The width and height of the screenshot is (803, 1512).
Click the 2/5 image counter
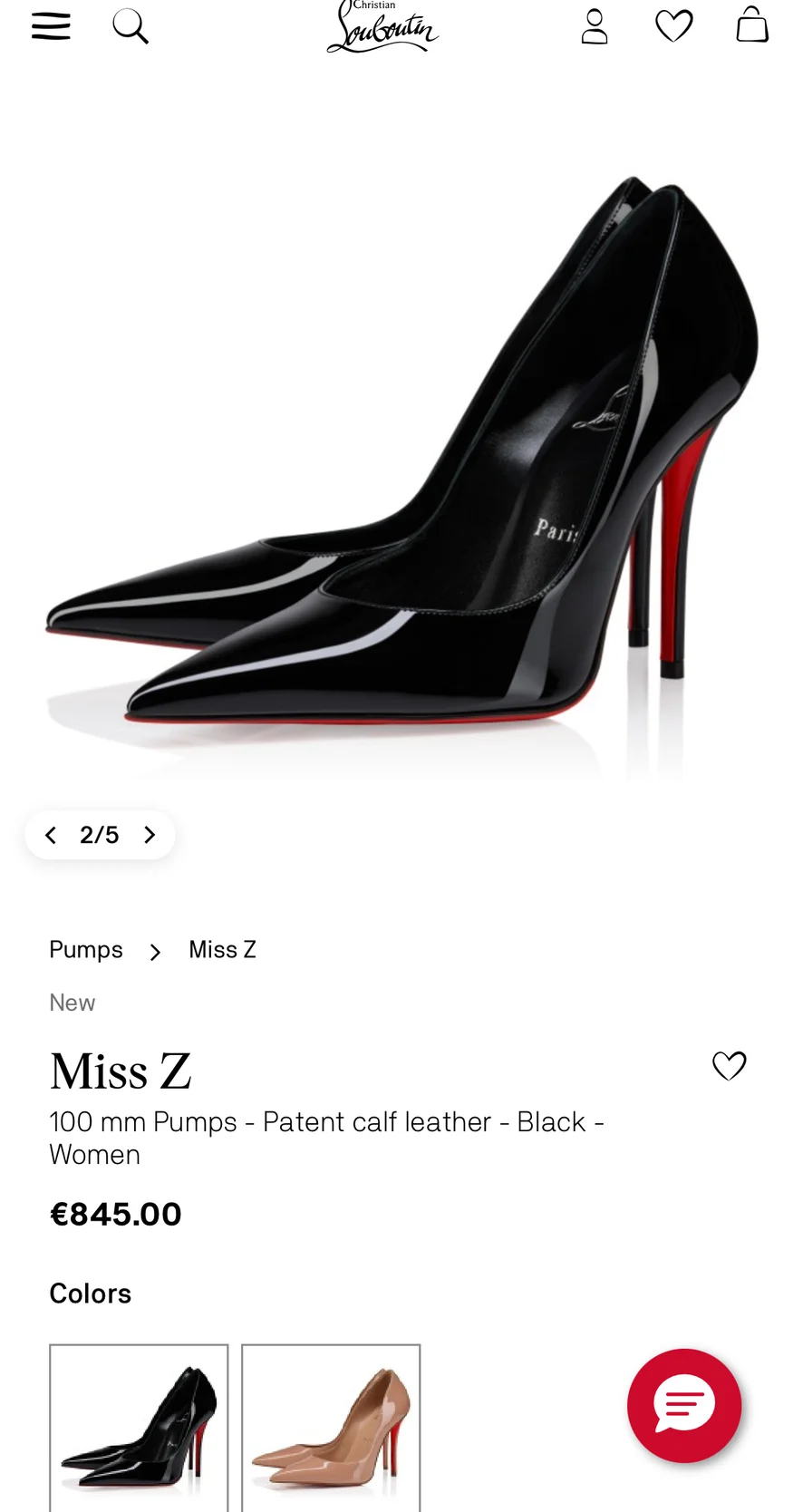99,835
